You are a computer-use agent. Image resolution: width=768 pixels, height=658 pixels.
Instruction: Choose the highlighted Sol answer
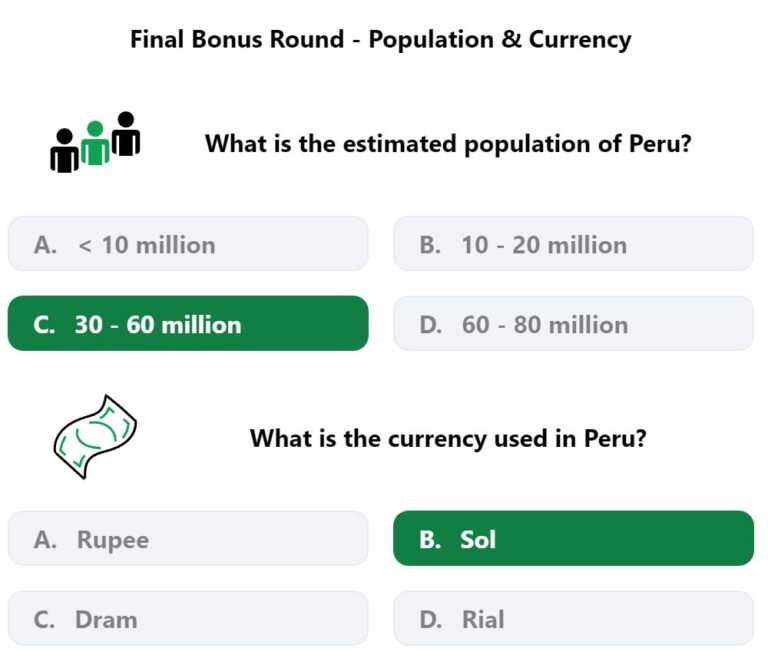coord(573,538)
